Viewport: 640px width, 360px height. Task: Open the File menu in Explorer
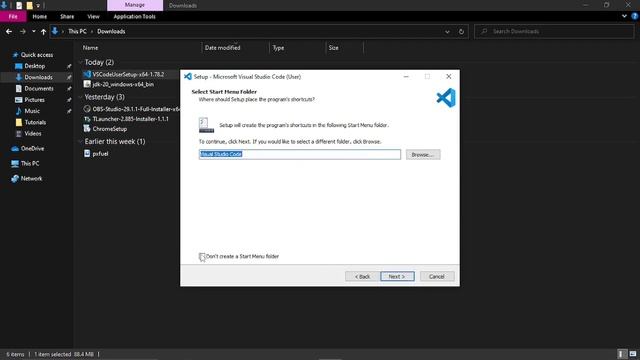pyautogui.click(x=13, y=16)
